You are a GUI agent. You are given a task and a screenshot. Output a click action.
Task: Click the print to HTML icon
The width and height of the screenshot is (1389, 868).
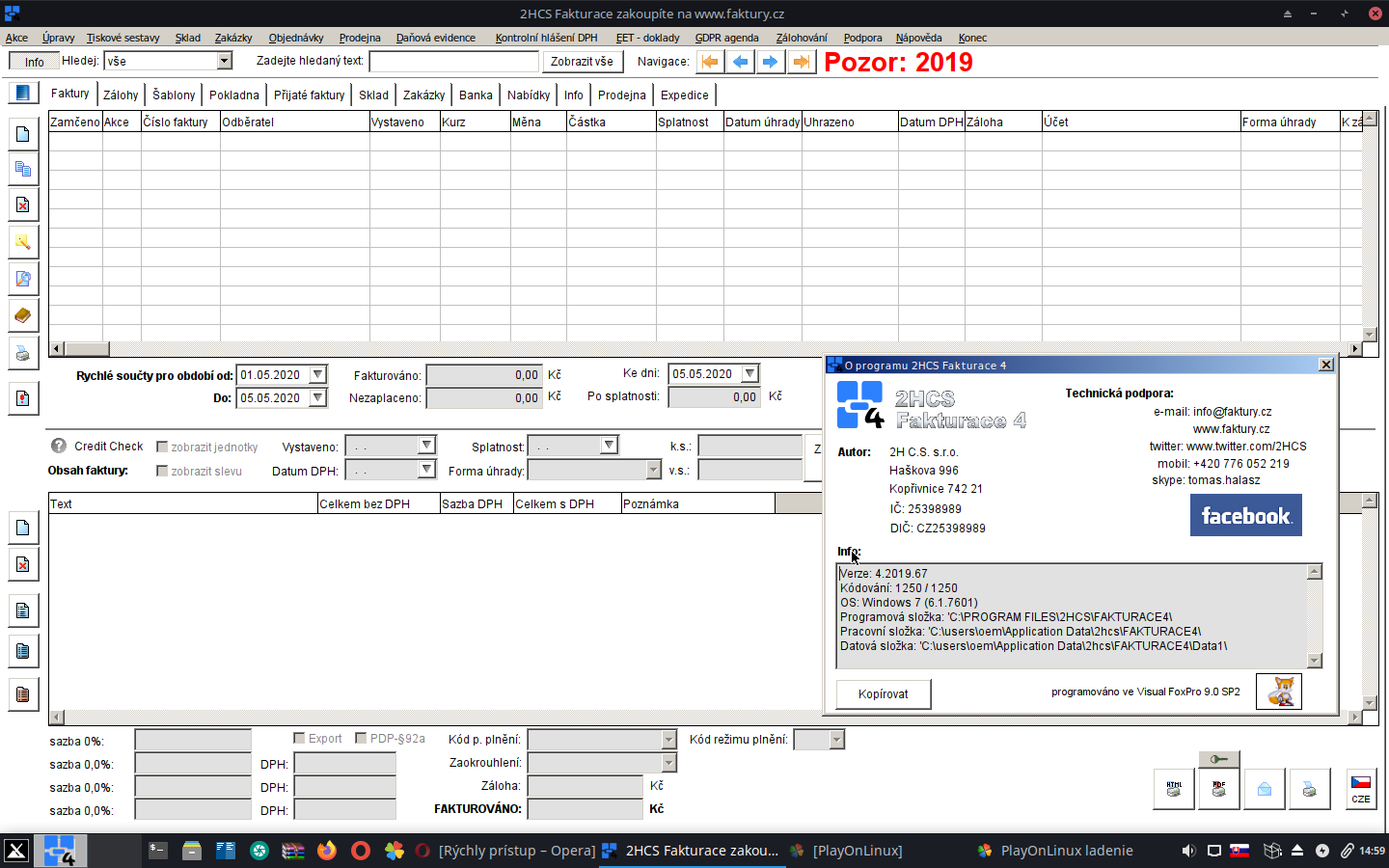(1174, 789)
